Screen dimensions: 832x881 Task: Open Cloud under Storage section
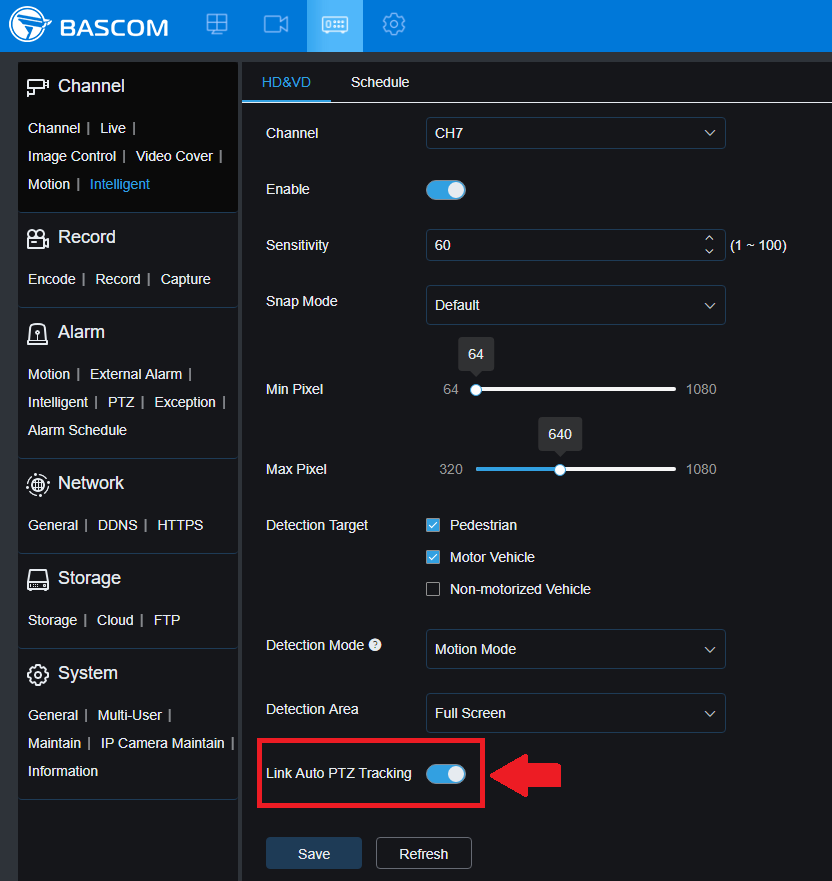pos(115,620)
